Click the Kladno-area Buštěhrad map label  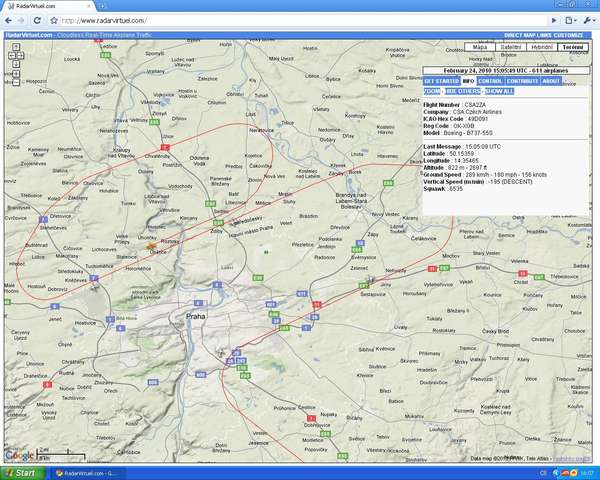tap(36, 245)
